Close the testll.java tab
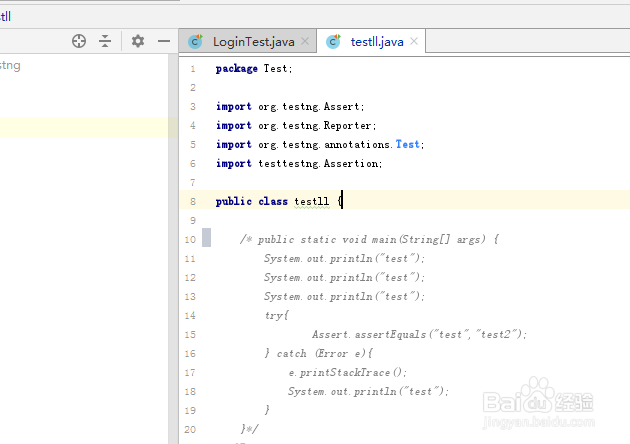This screenshot has height=444, width=630. pos(414,41)
